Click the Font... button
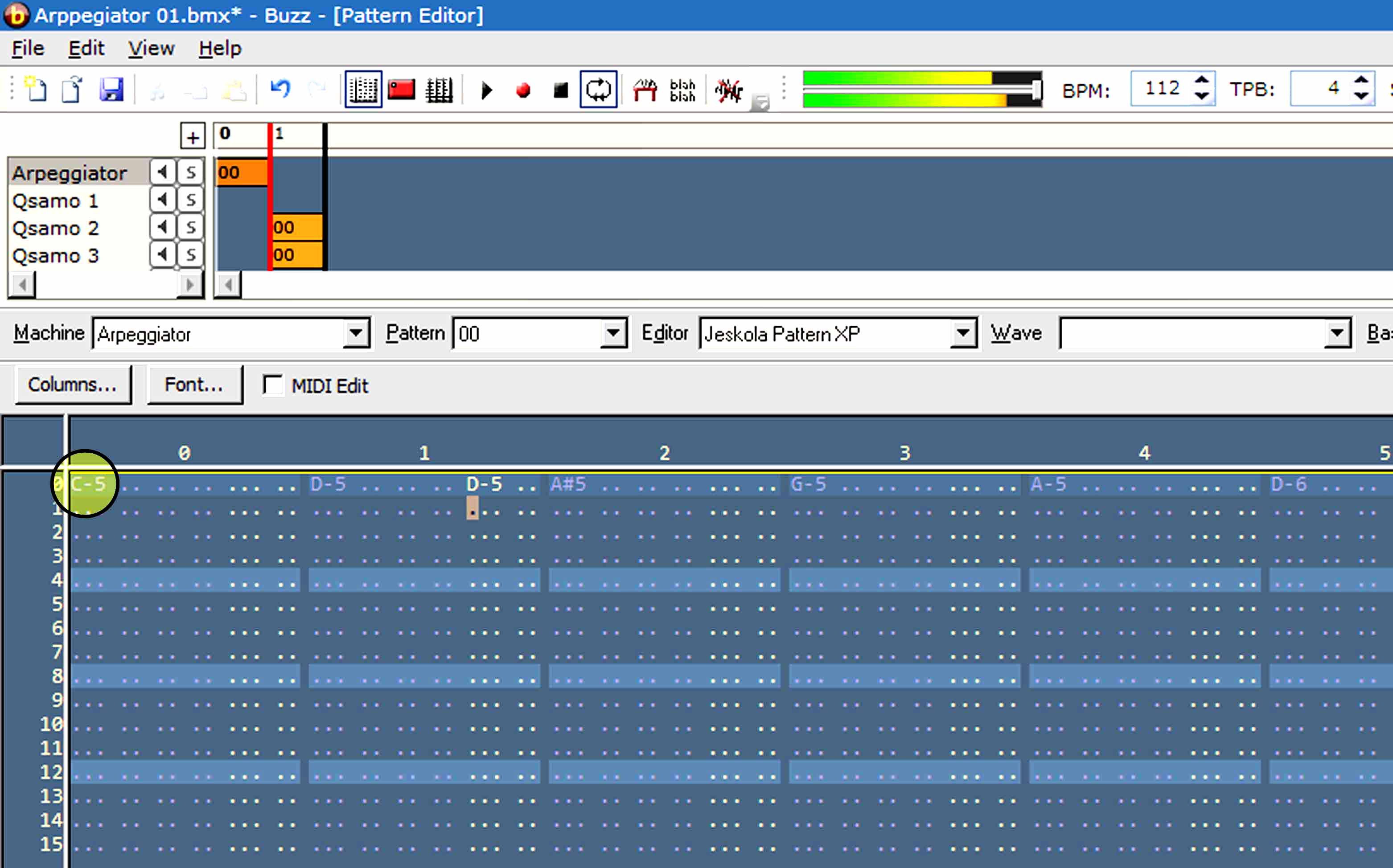1393x868 pixels. coord(194,385)
